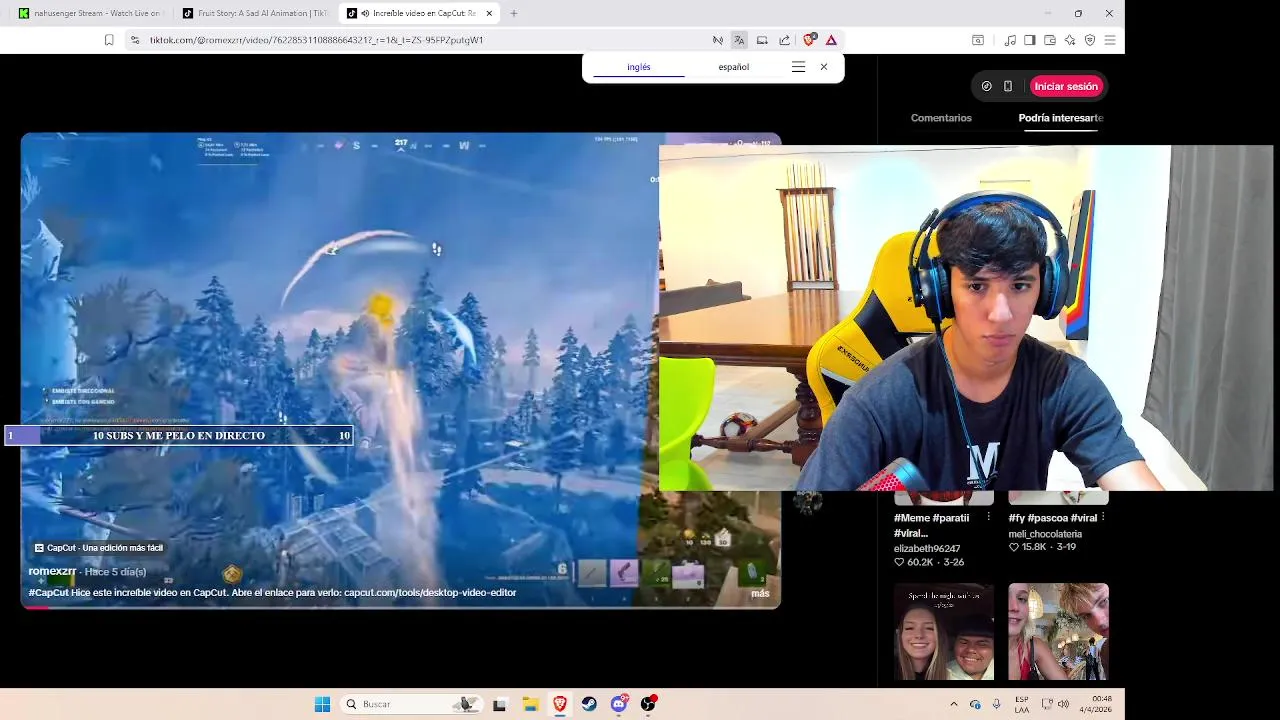The height and width of the screenshot is (720, 1280).
Task: Open the volume speaker tray icon
Action: click(x=1063, y=704)
